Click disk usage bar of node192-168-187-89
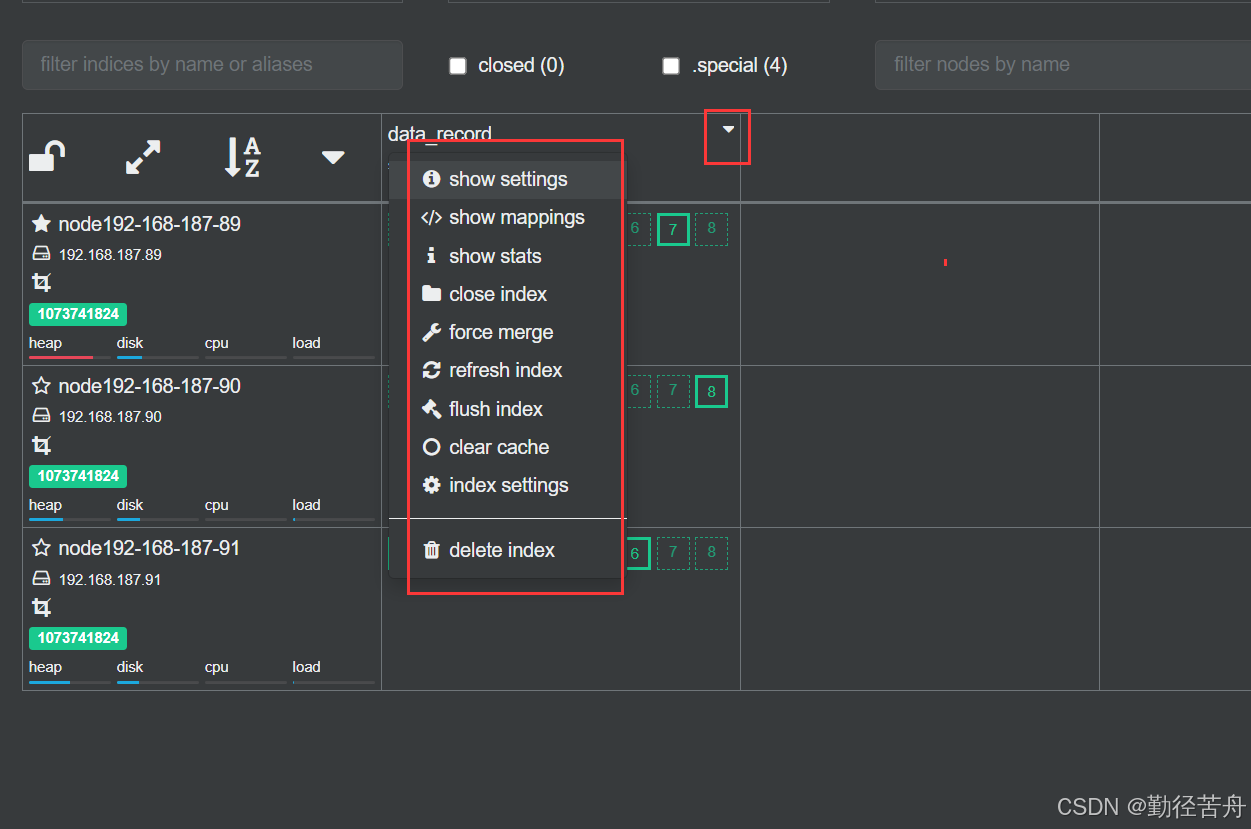This screenshot has width=1251, height=829. [x=157, y=356]
